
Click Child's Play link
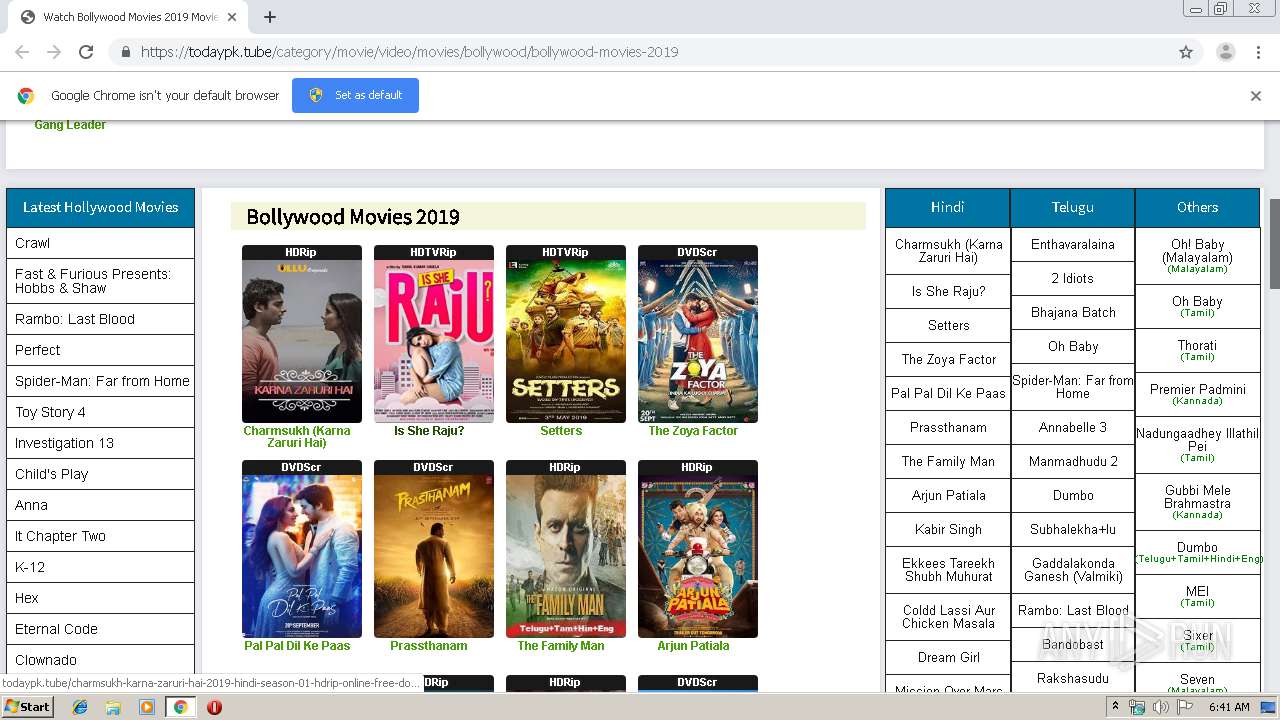[51, 474]
